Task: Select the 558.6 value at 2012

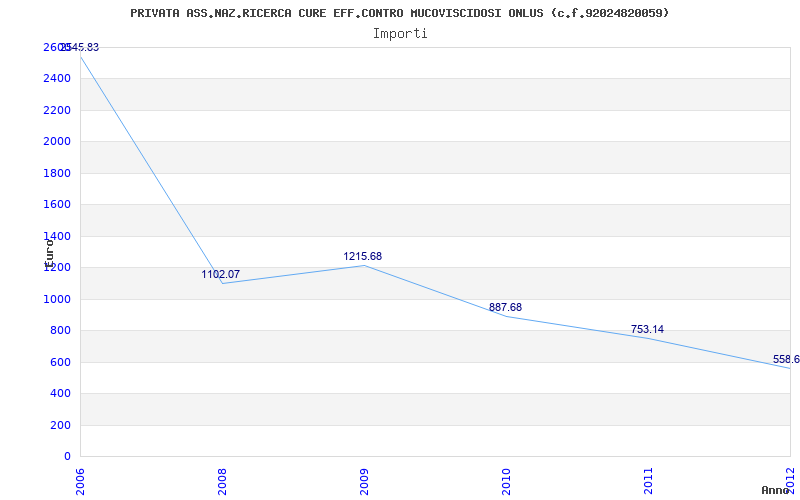Action: [786, 360]
